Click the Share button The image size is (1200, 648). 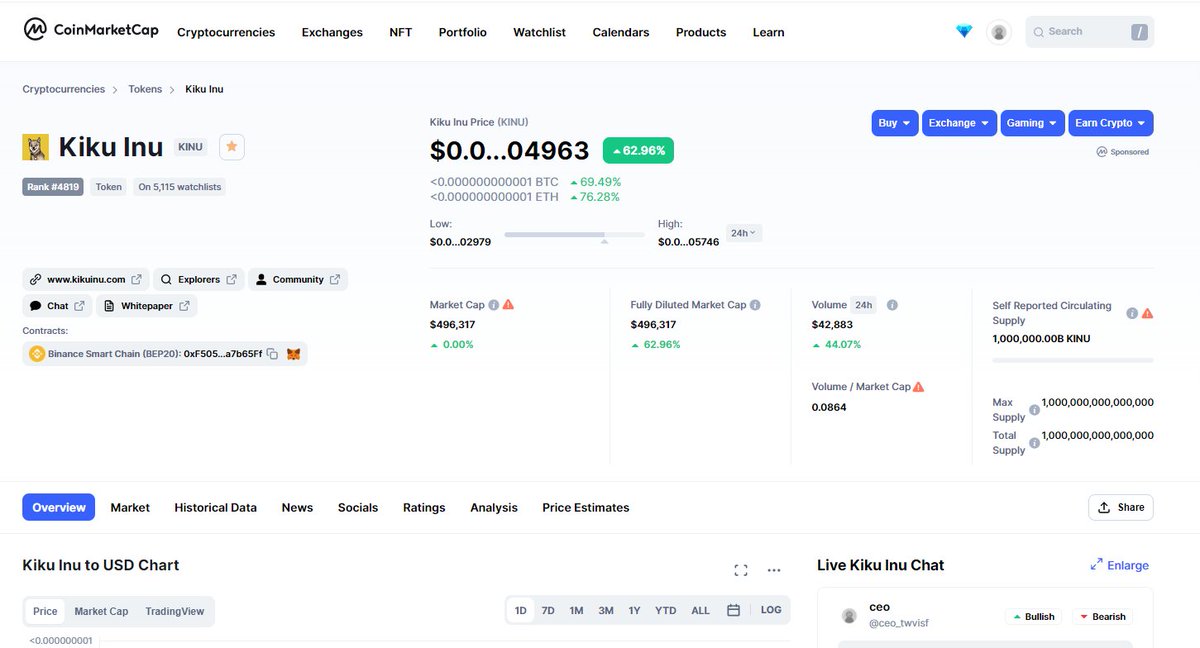pos(1121,507)
